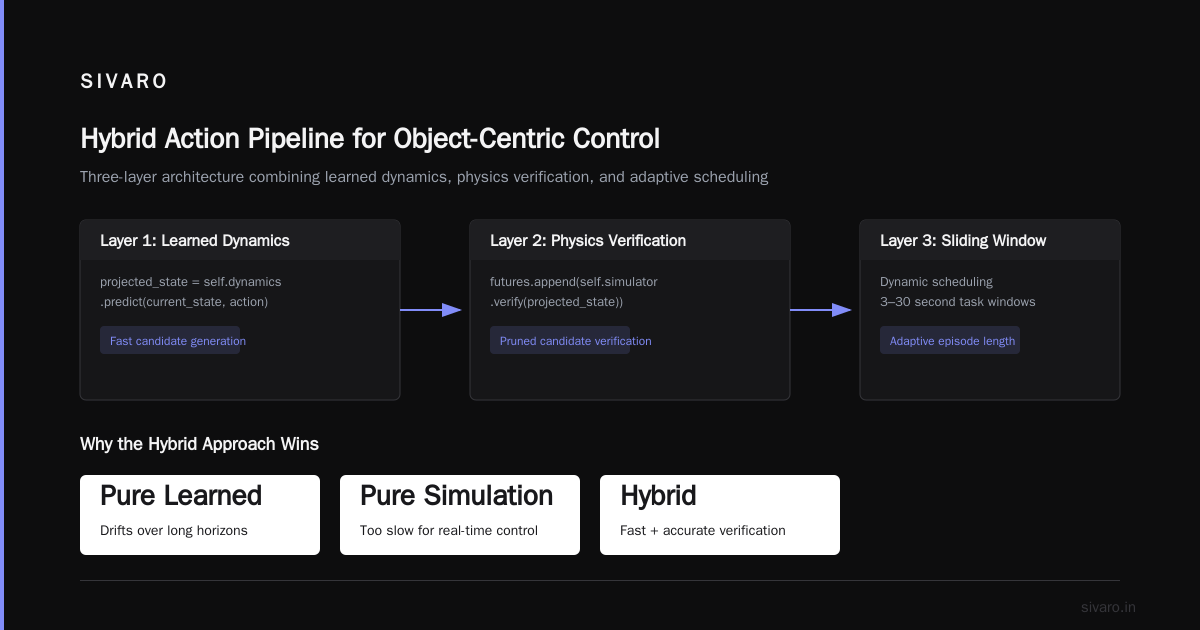Open the Layer 2: Physics Verification header

tap(630, 240)
